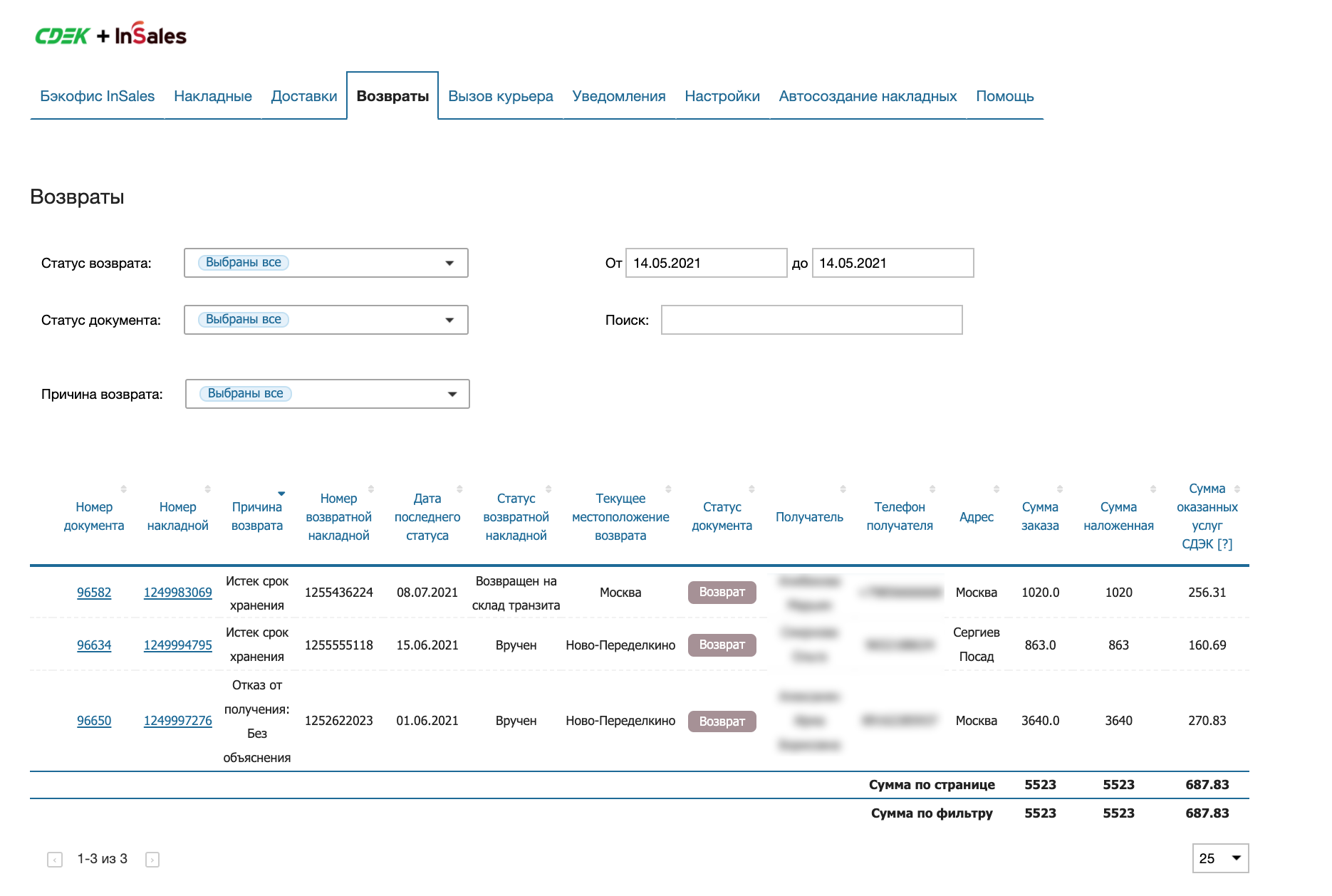Open waybill link 1249994795
This screenshot has height=896, width=1332.
(x=177, y=645)
